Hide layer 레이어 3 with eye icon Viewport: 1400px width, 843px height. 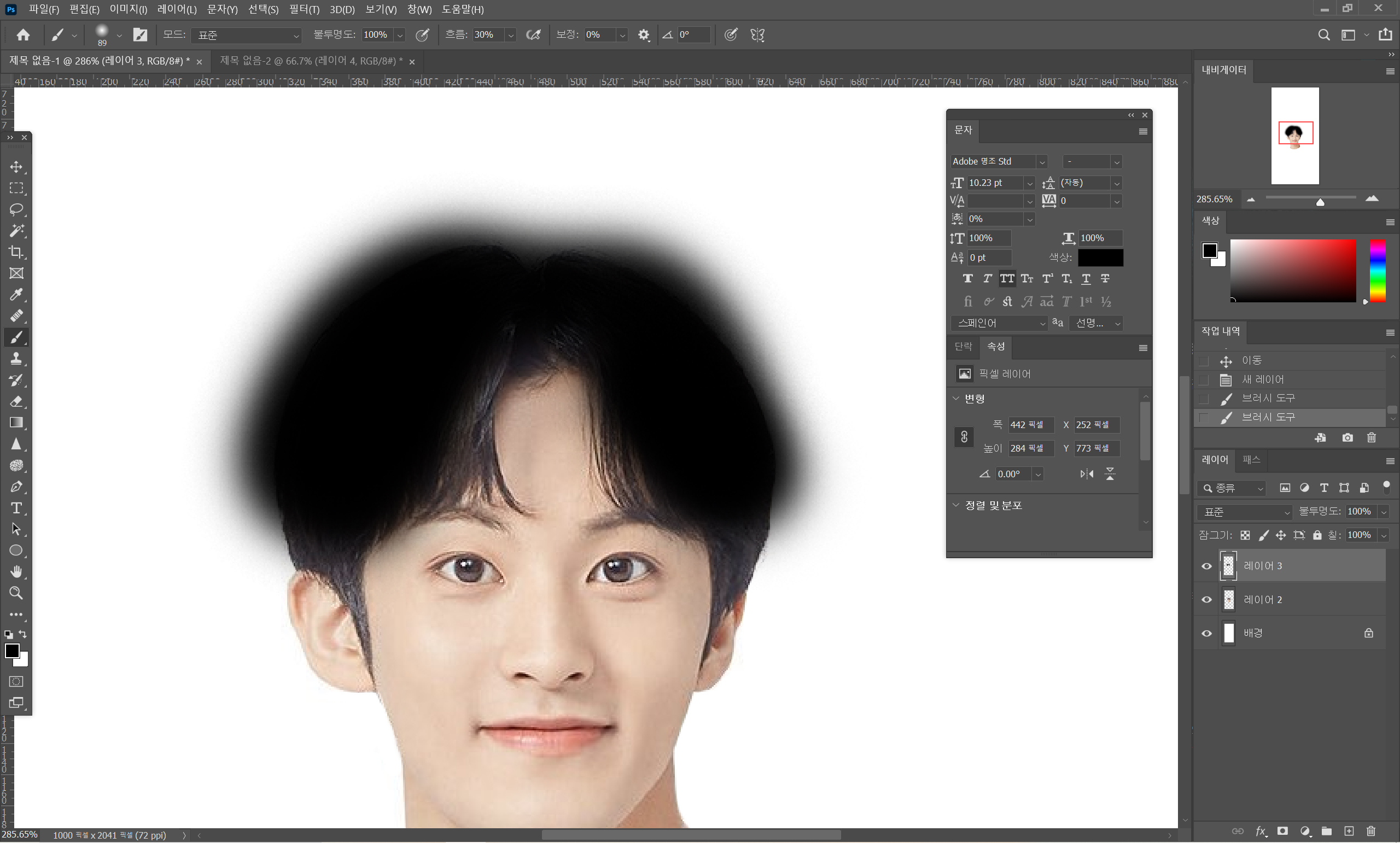coord(1206,566)
